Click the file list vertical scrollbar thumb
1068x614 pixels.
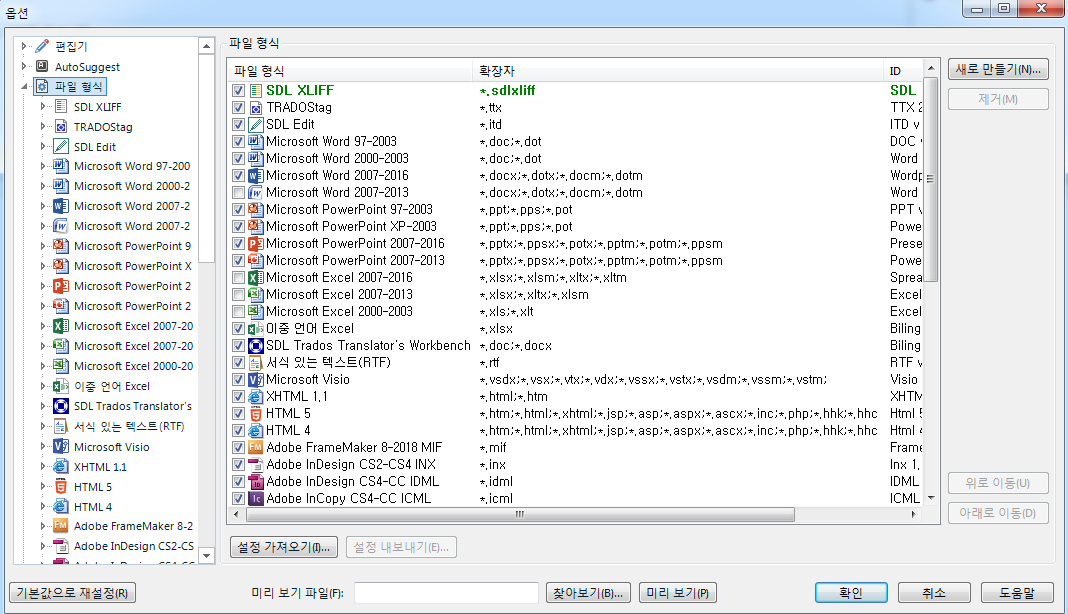tap(930, 179)
